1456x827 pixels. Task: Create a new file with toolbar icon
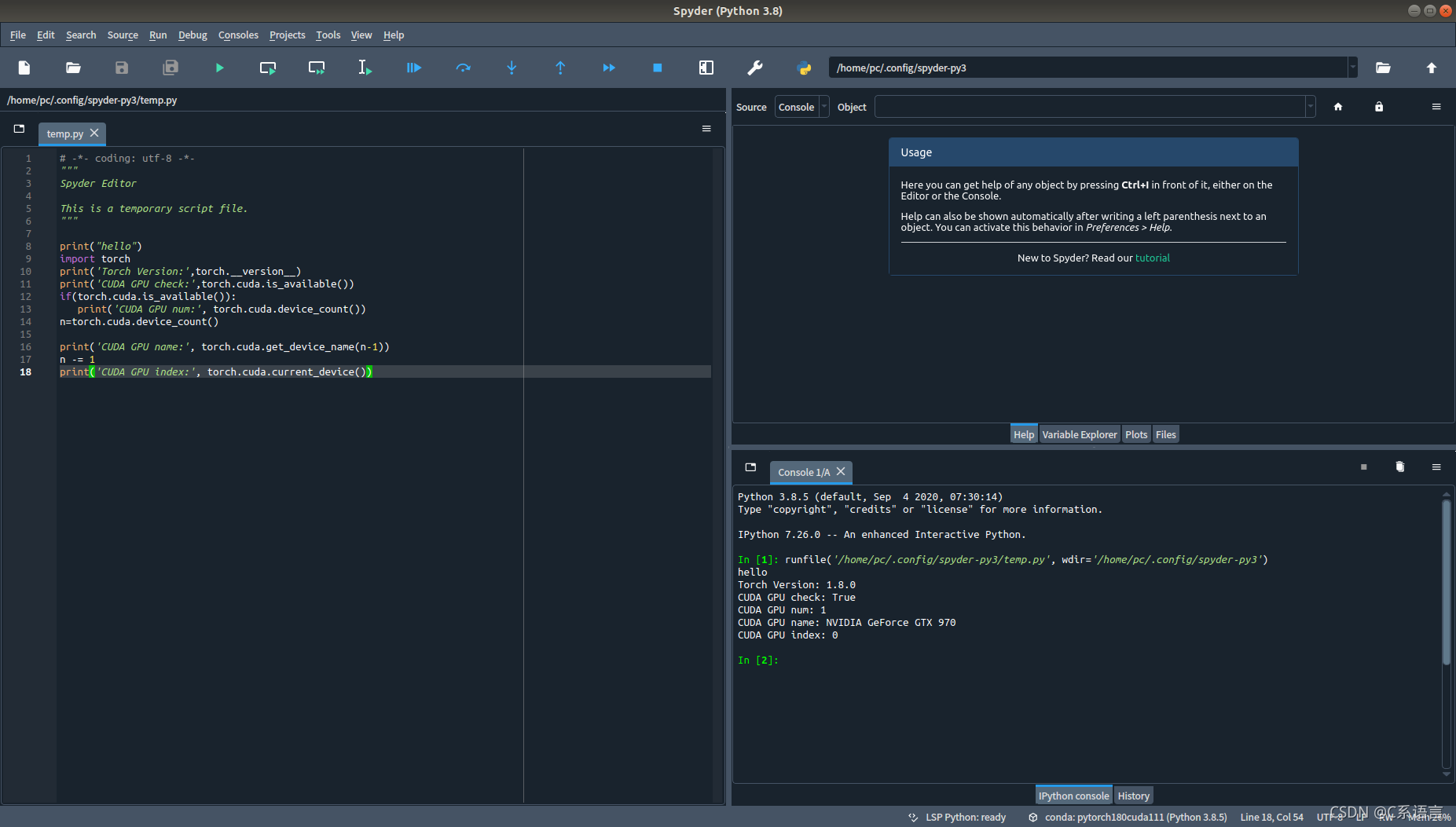coord(24,68)
